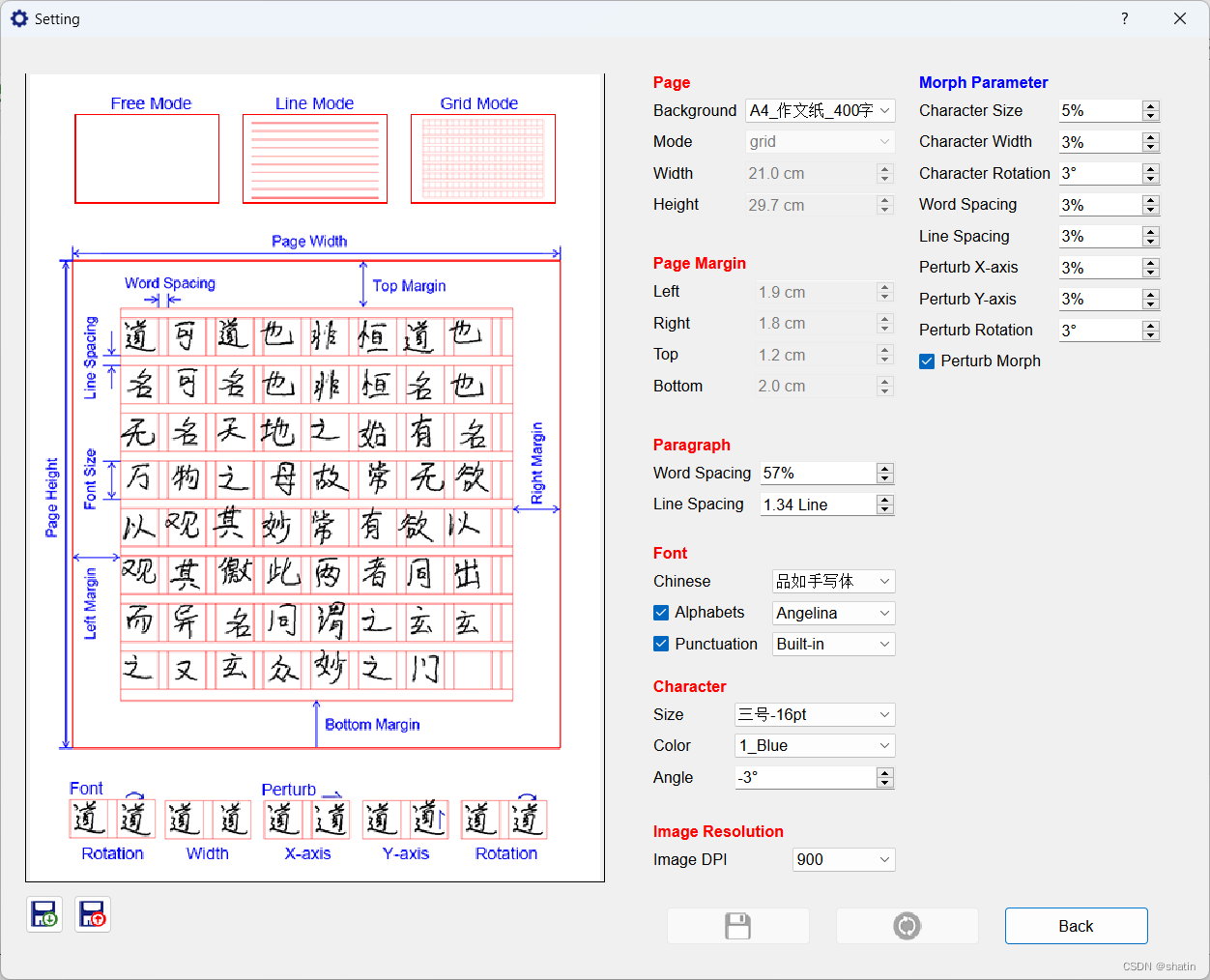Toggle the Punctuation checkbox
Screen dimensions: 1210x980
pyautogui.click(x=661, y=644)
